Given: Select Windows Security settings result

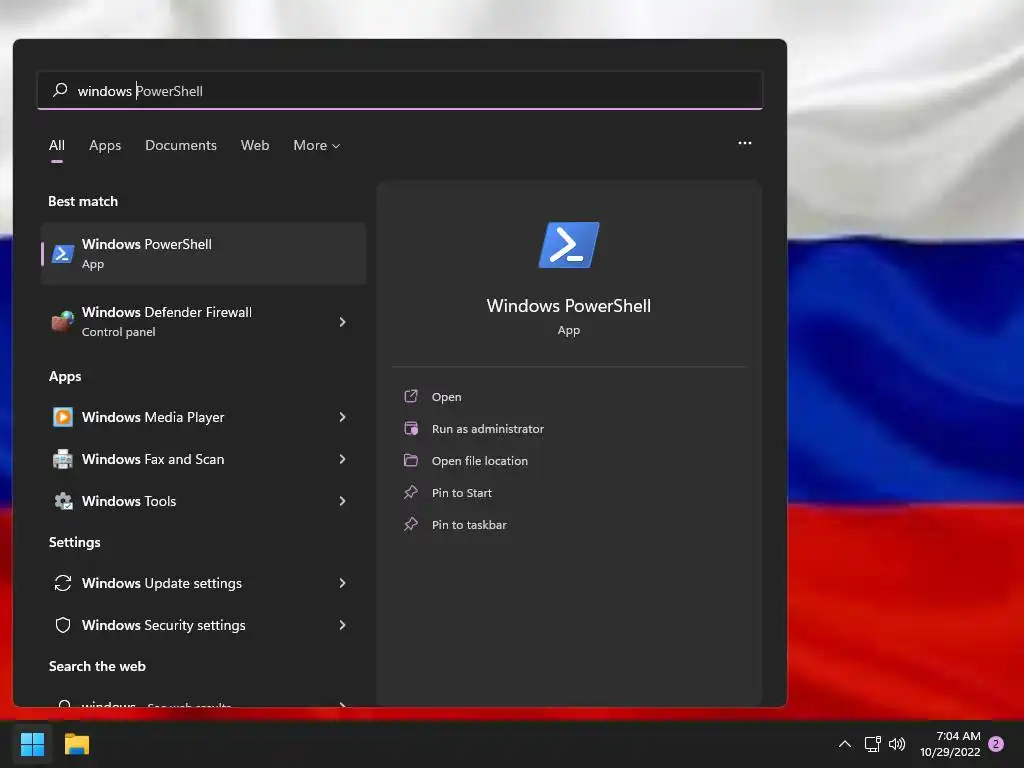Looking at the screenshot, I should [203, 625].
